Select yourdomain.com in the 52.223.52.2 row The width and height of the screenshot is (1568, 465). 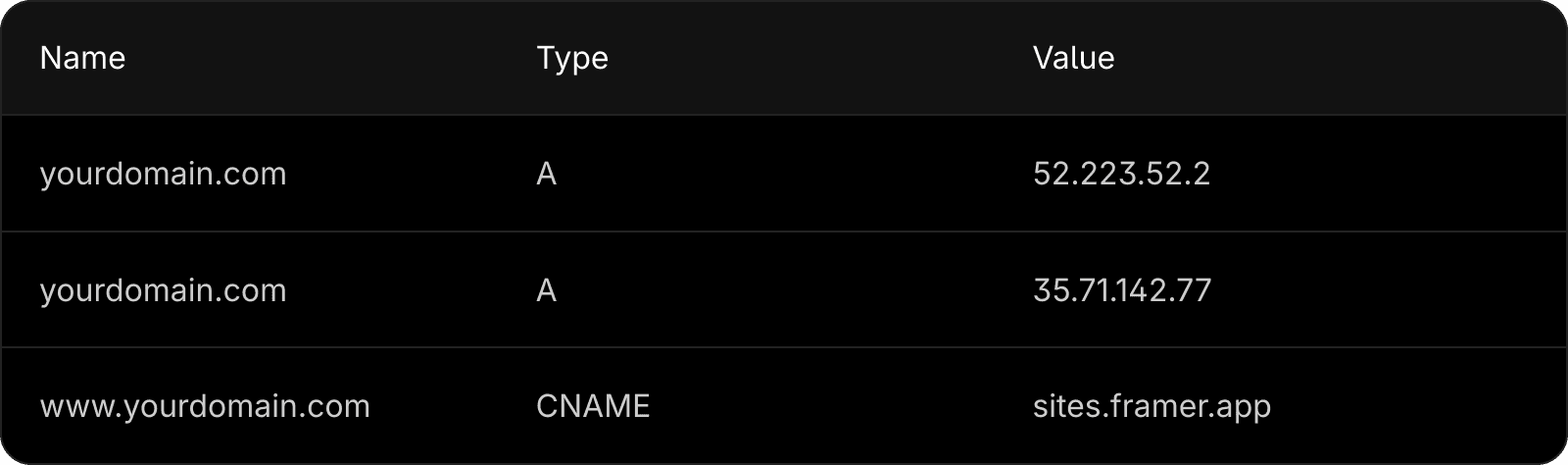coord(163,174)
